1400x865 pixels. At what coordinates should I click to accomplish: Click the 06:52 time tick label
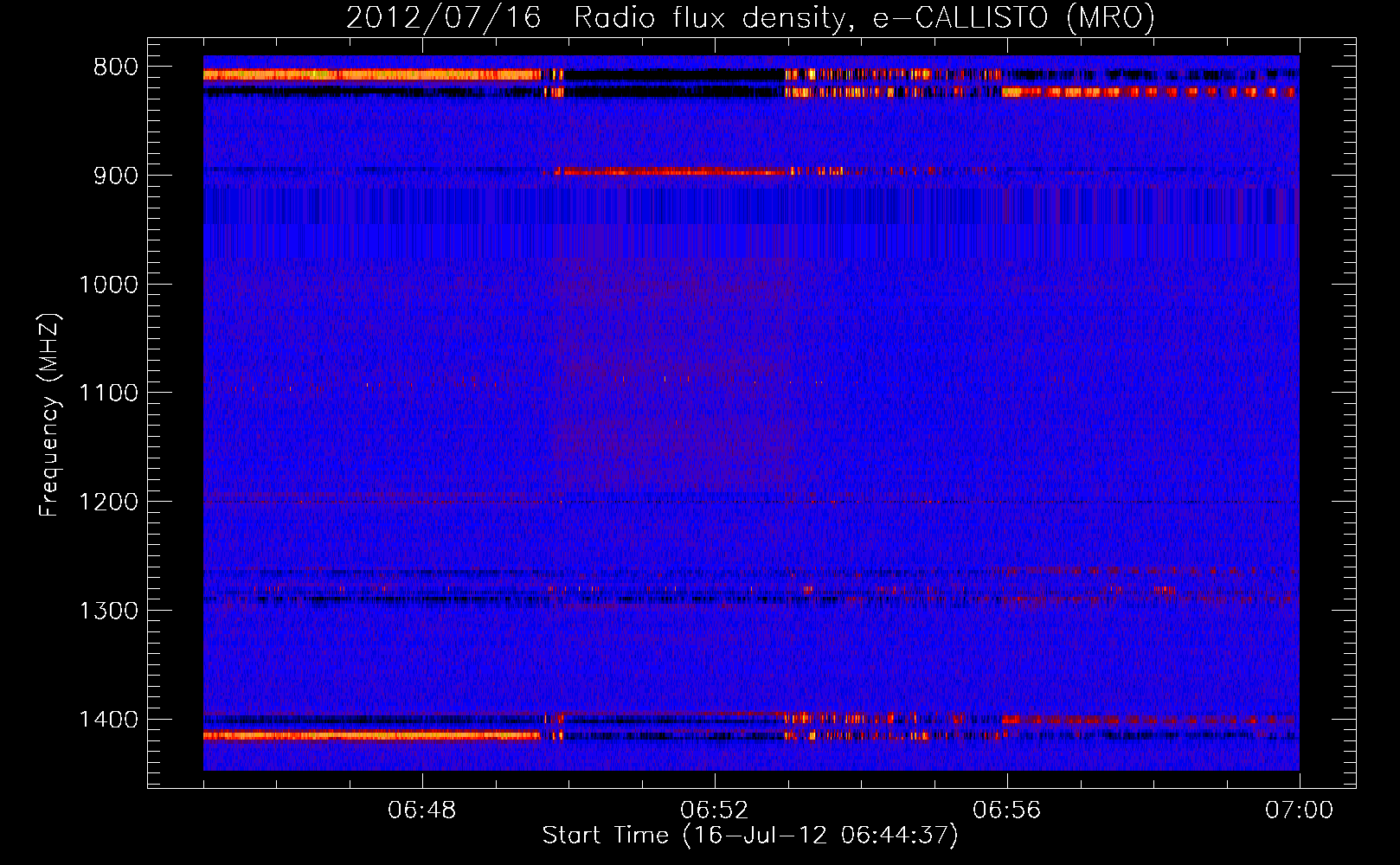tap(715, 811)
